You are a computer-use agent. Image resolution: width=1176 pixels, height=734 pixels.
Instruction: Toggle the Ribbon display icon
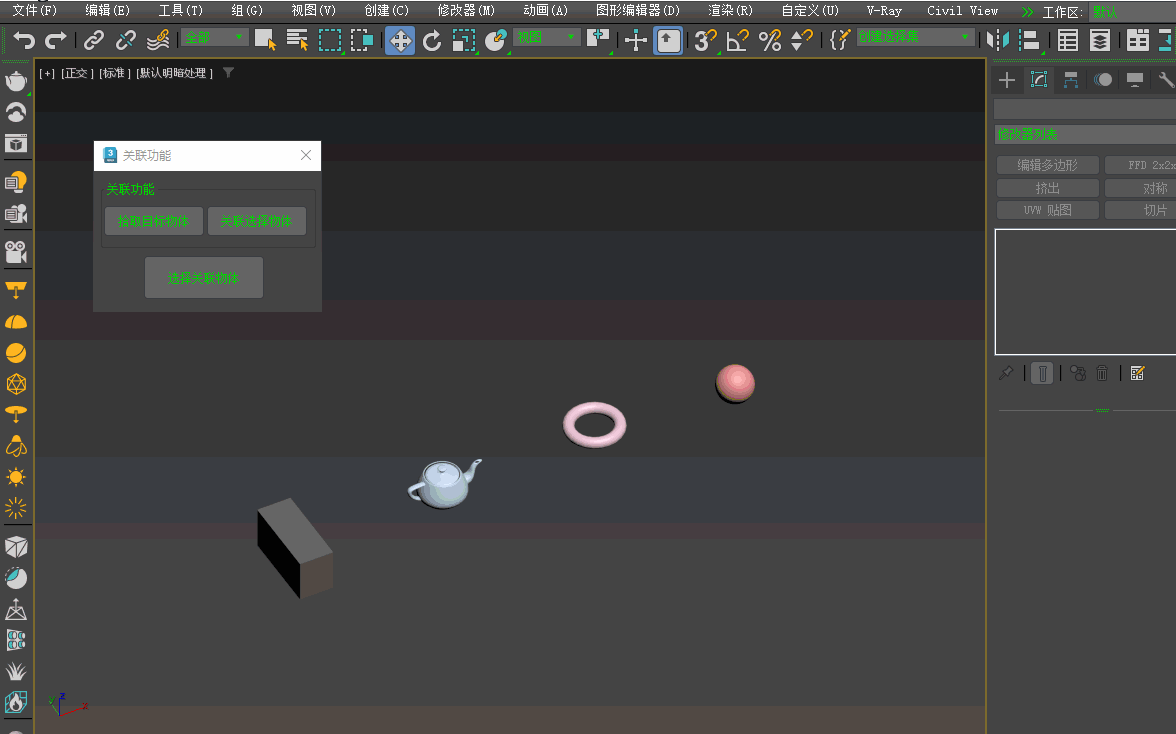tap(1138, 40)
